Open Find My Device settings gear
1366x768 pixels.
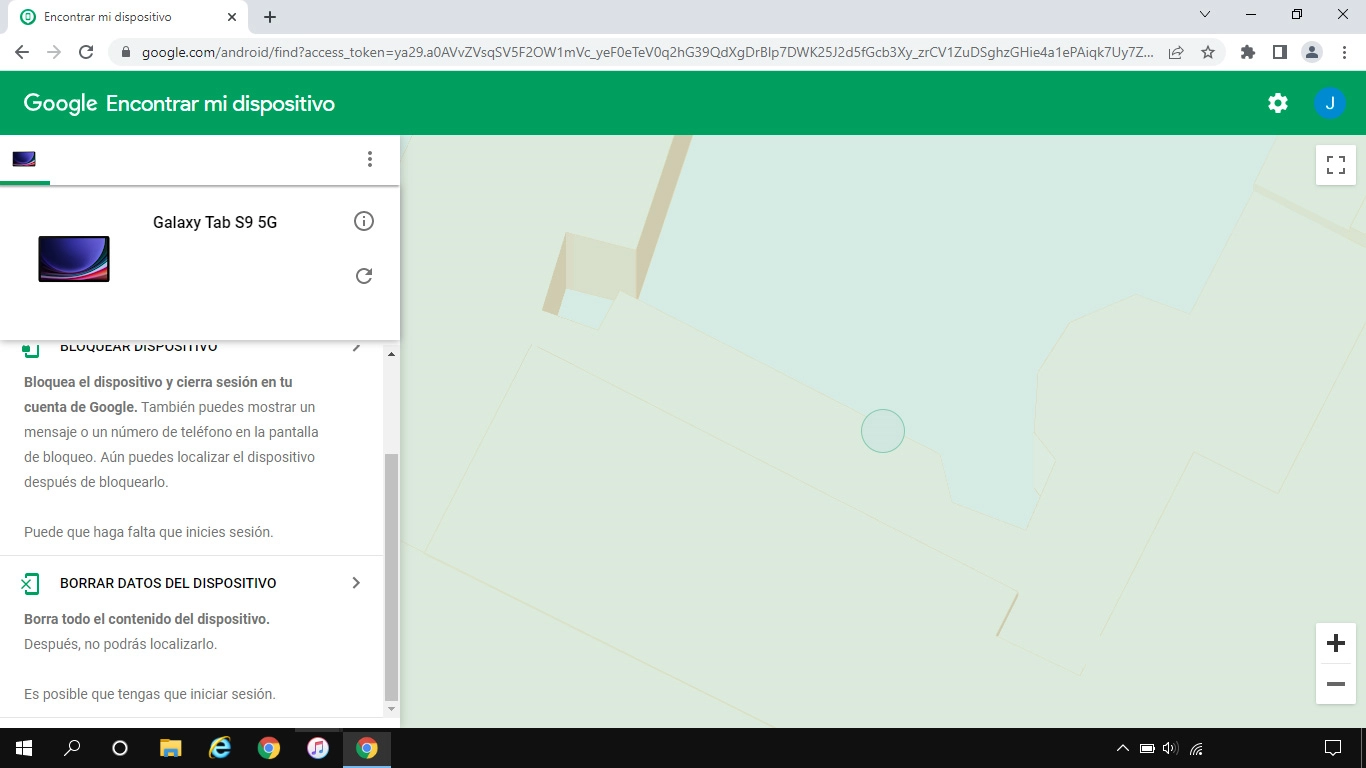coord(1277,102)
